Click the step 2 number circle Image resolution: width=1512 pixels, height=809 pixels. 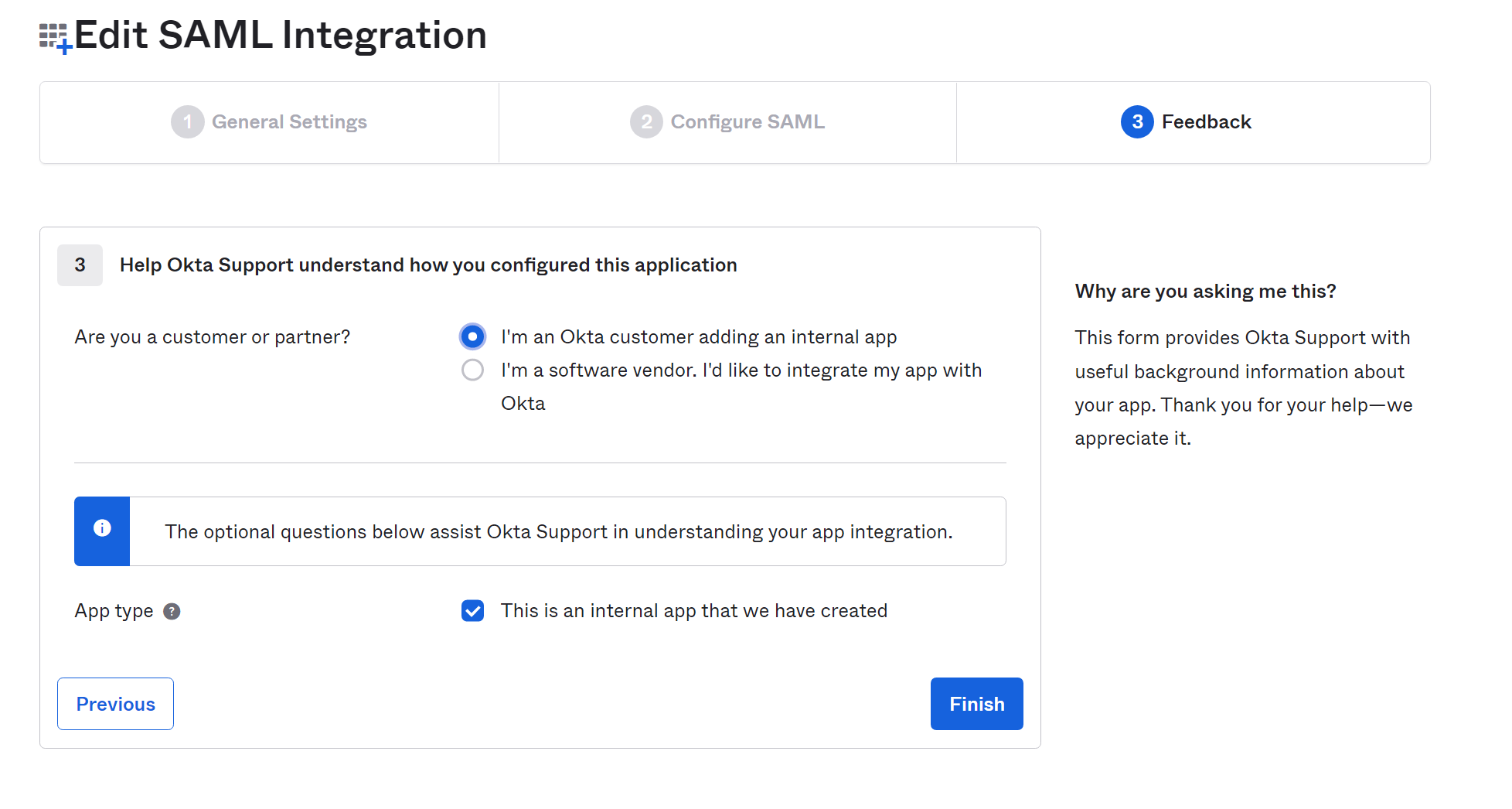[646, 122]
